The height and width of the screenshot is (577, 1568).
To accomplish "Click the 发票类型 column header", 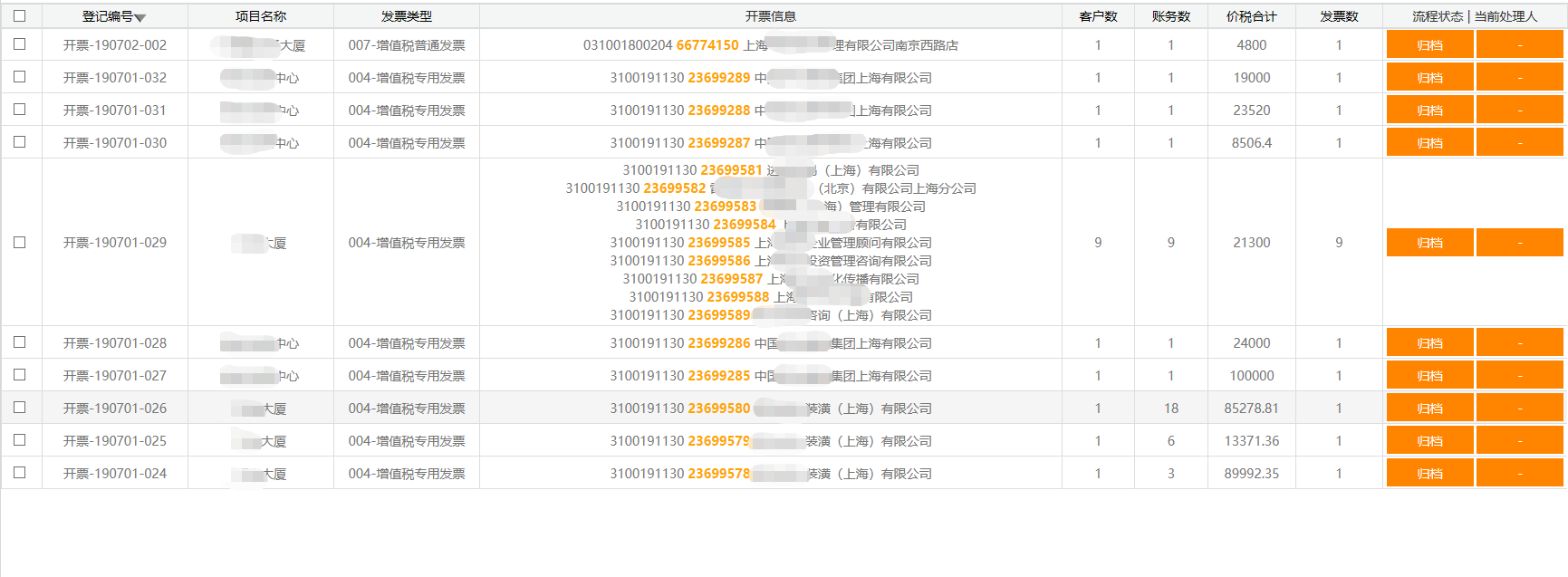I will tap(407, 16).
